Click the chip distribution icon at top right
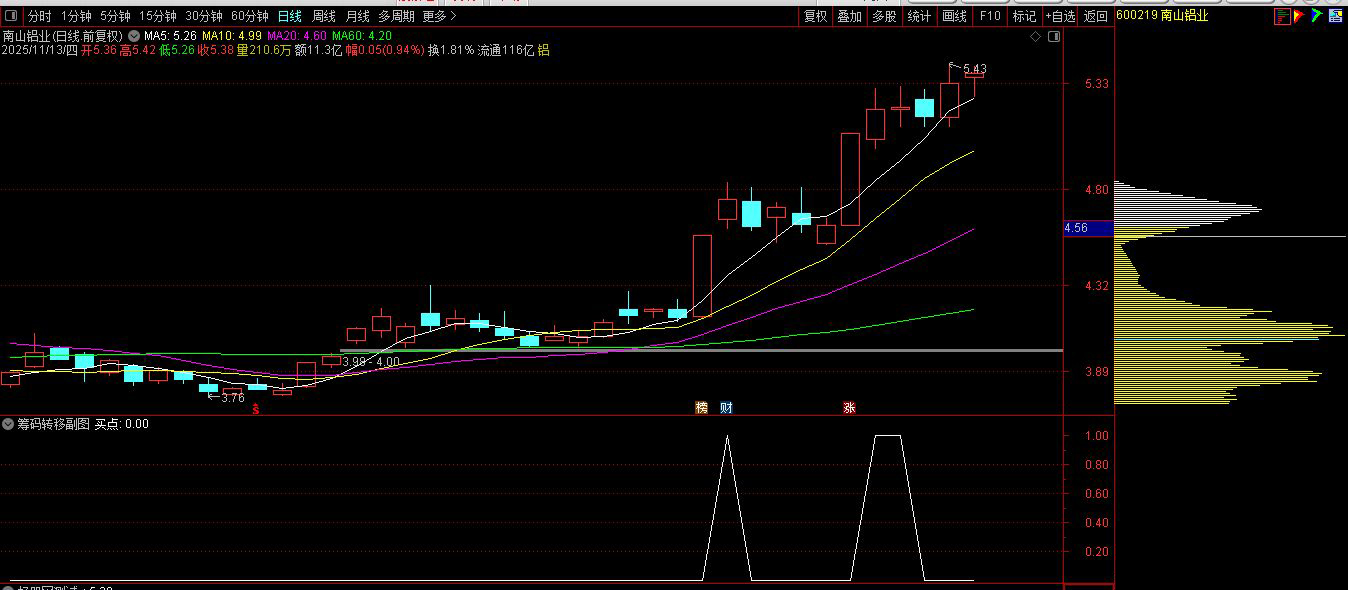1348x590 pixels. pyautogui.click(x=1281, y=16)
